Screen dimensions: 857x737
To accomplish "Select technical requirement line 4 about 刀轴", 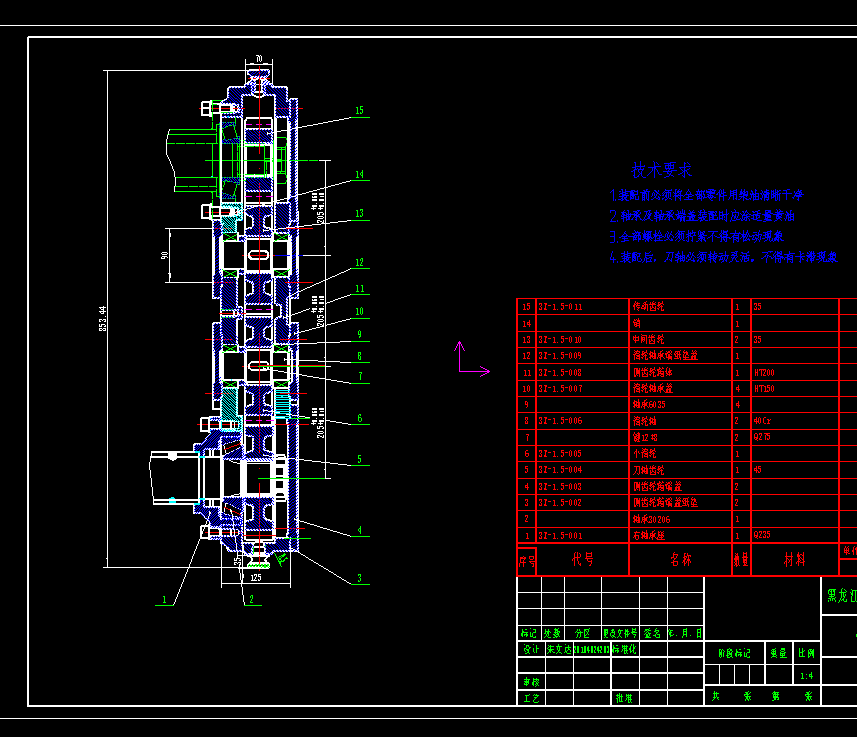I will pos(724,257).
